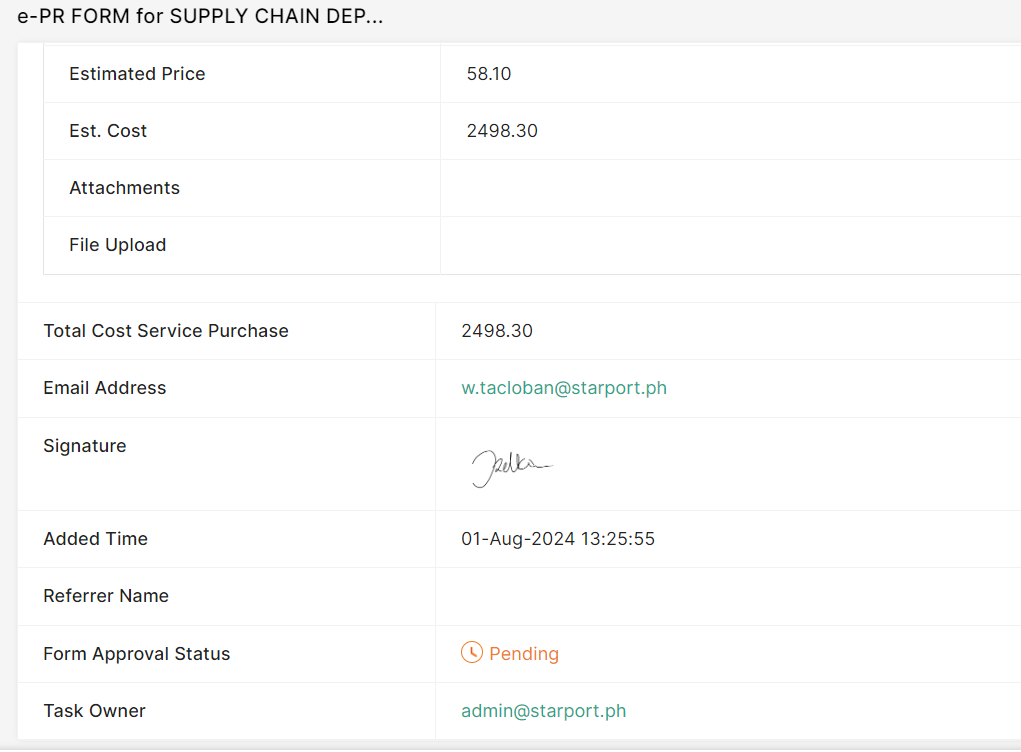Image resolution: width=1021 pixels, height=752 pixels.
Task: Click the e-PR FORM page title
Action: [200, 17]
